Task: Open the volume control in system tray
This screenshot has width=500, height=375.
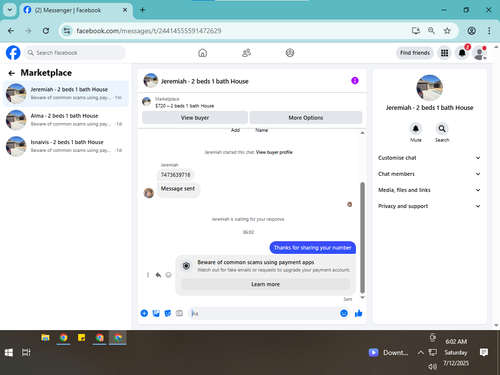Action: click(432, 367)
